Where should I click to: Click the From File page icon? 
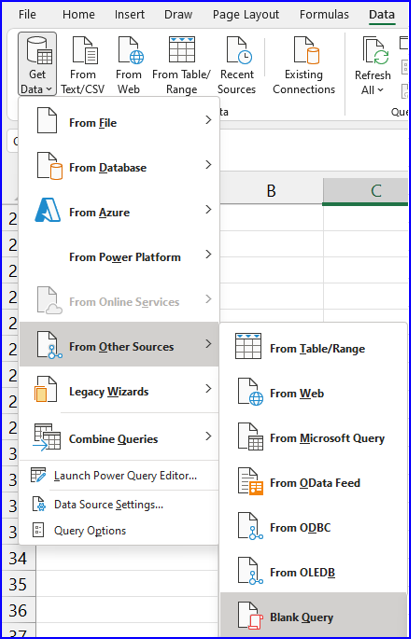click(47, 121)
